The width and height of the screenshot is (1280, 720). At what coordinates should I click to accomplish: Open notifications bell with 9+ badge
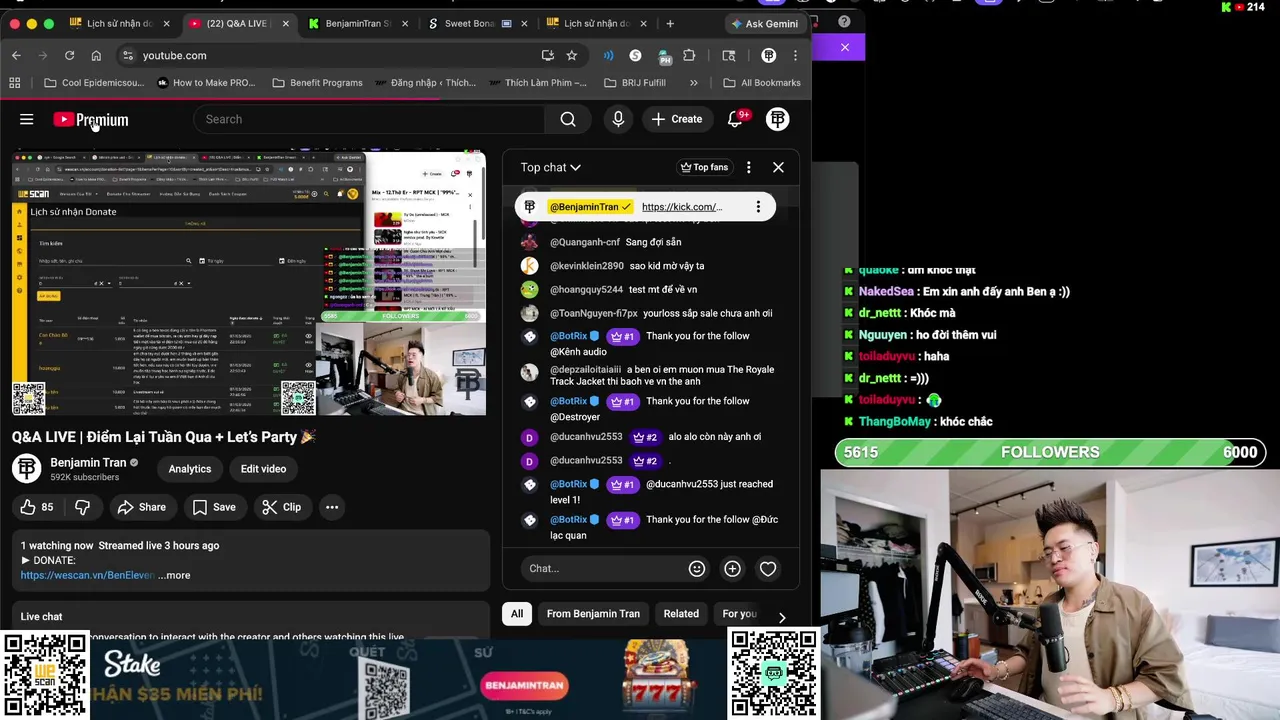pyautogui.click(x=735, y=119)
